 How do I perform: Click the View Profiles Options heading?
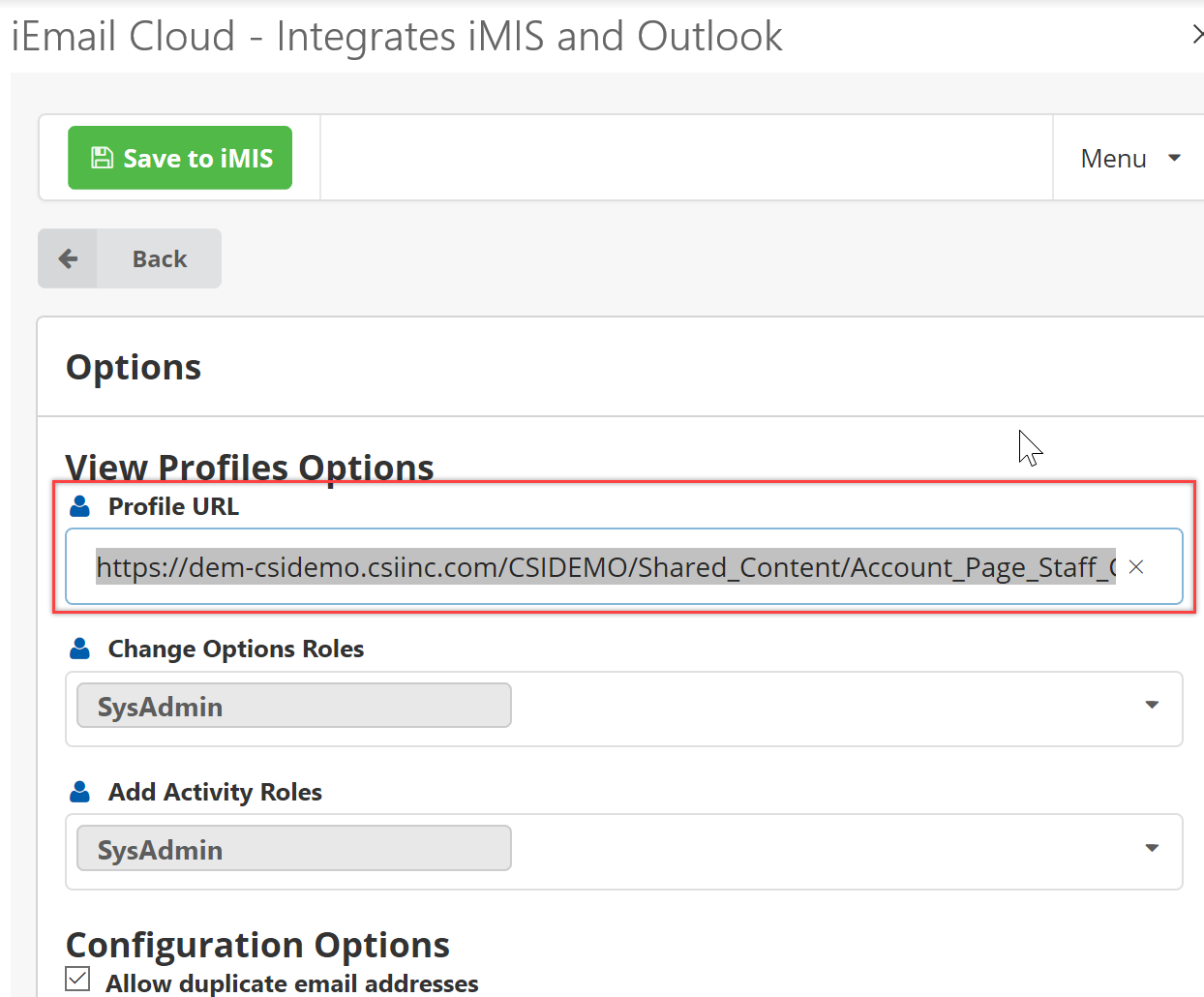coord(249,467)
